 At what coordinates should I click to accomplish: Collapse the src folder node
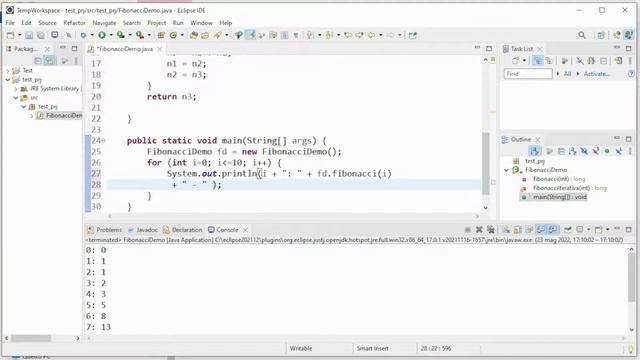[16, 98]
